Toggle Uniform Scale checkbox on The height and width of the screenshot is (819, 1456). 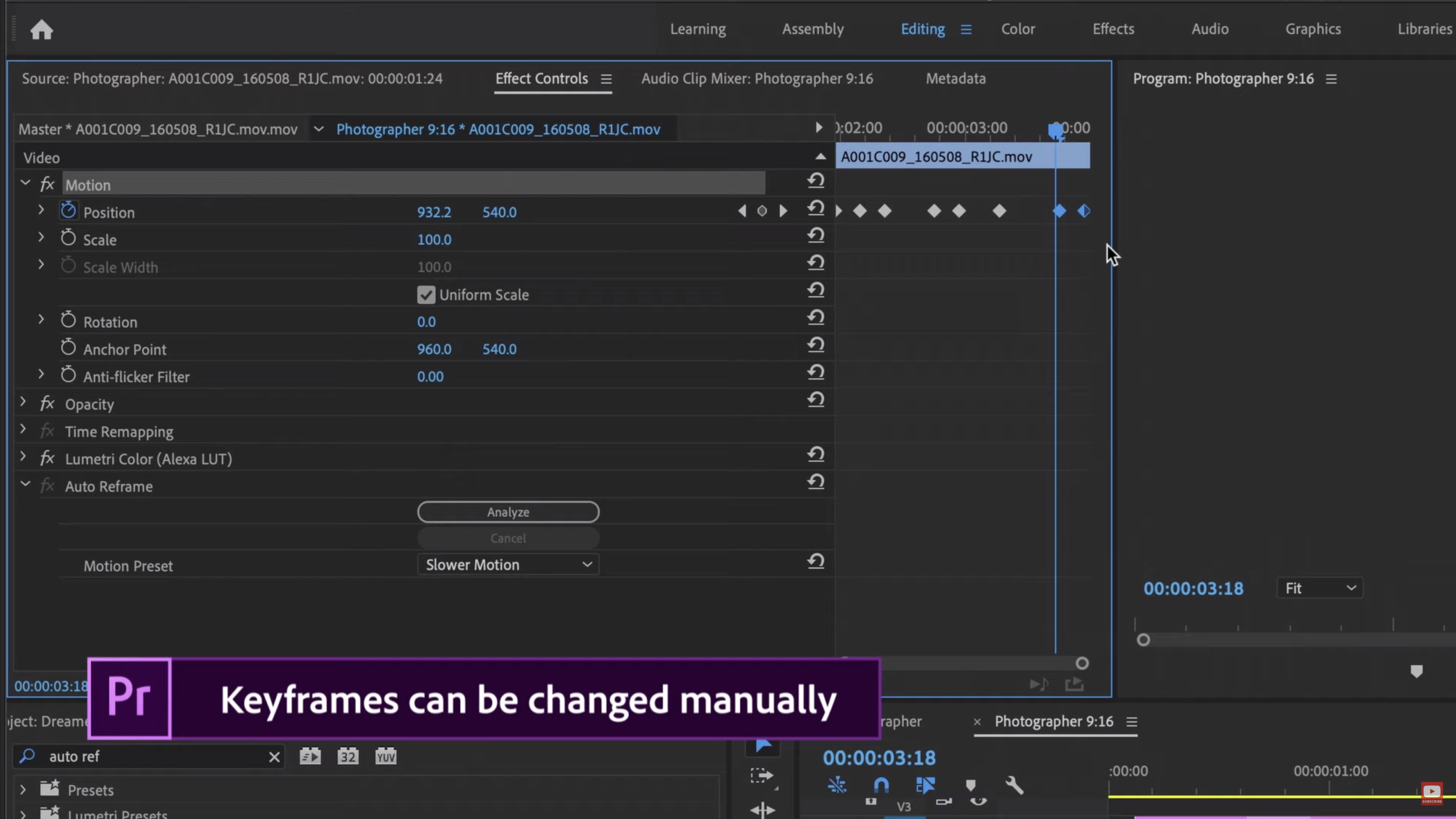click(x=425, y=293)
